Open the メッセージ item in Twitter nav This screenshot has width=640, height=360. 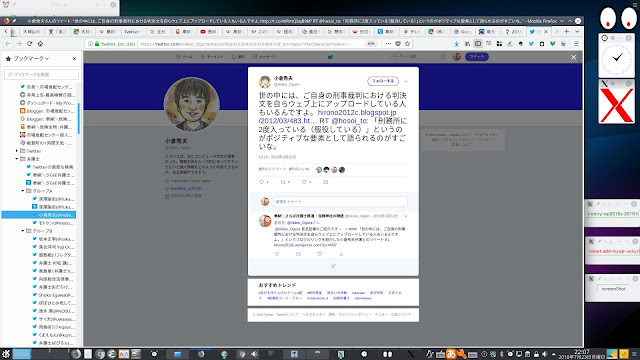(264, 57)
